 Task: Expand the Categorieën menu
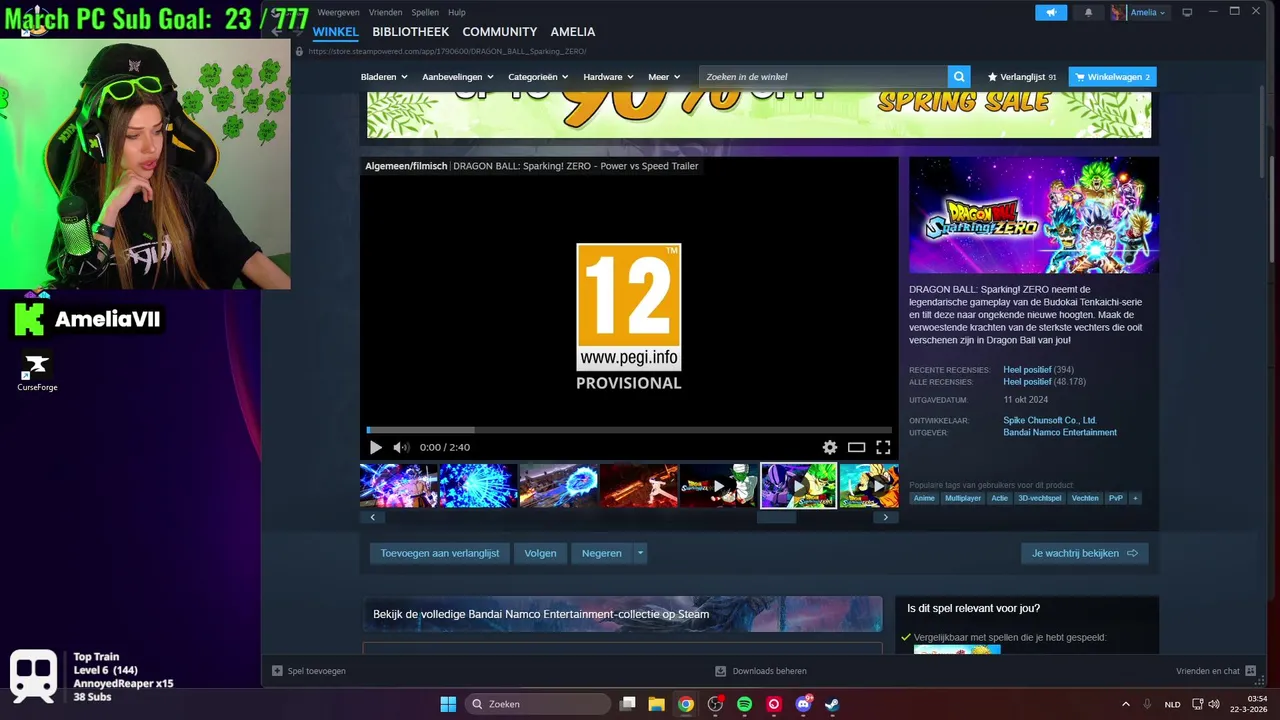click(538, 77)
